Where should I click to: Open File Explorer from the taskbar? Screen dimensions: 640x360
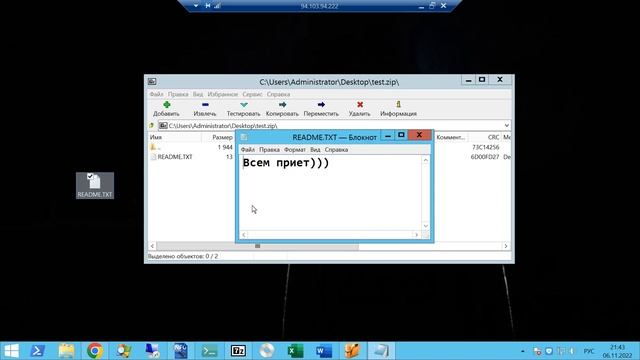66,351
